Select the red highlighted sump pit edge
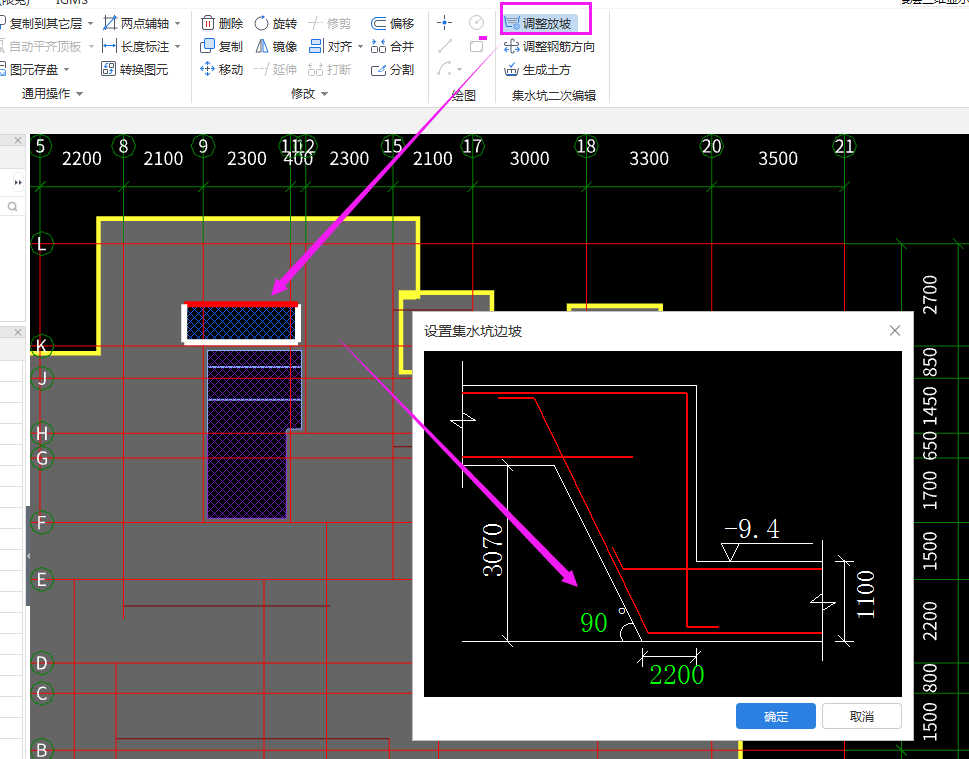 (x=241, y=304)
